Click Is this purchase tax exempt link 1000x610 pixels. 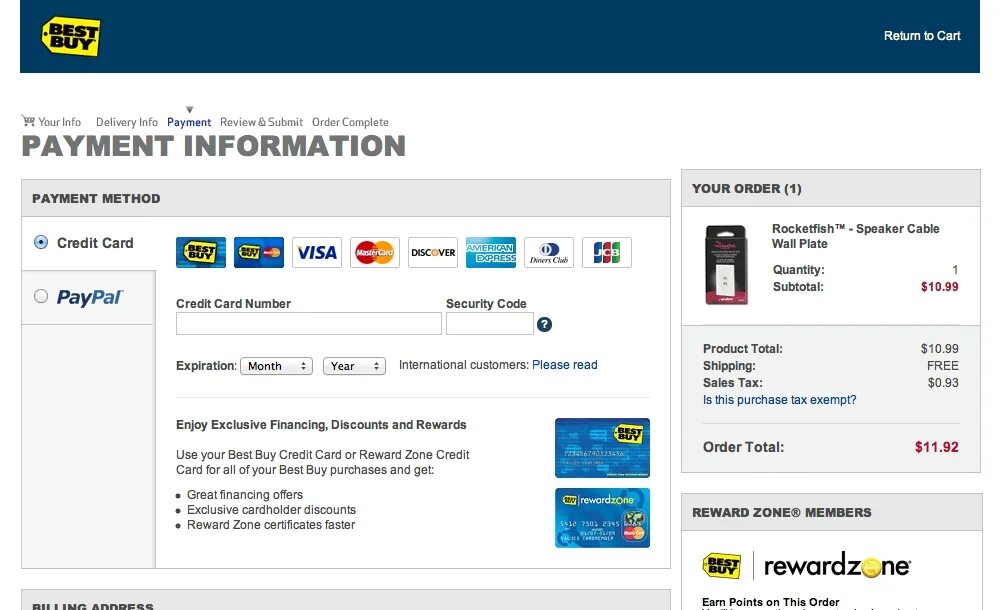click(779, 399)
